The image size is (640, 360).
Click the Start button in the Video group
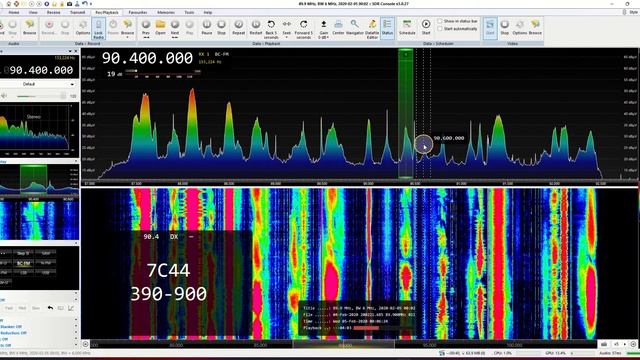490,28
